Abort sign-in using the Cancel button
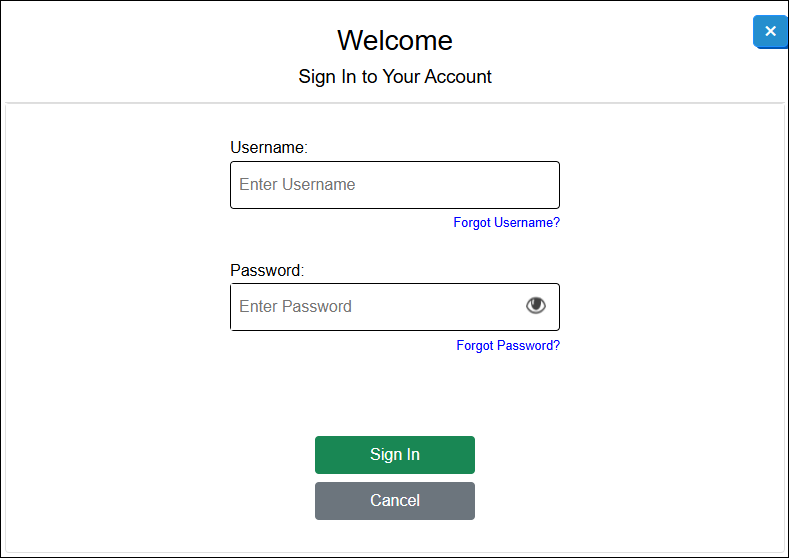789x558 pixels. click(395, 501)
